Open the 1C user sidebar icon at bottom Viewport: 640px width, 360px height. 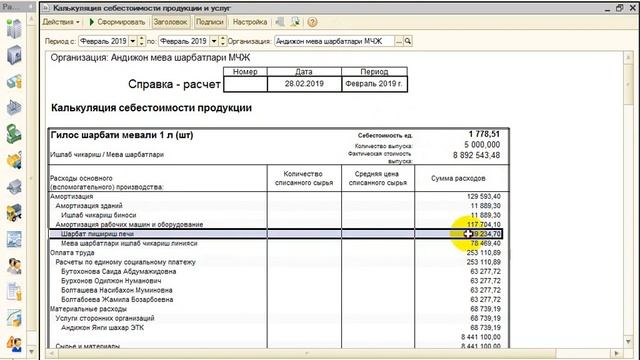tap(14, 344)
